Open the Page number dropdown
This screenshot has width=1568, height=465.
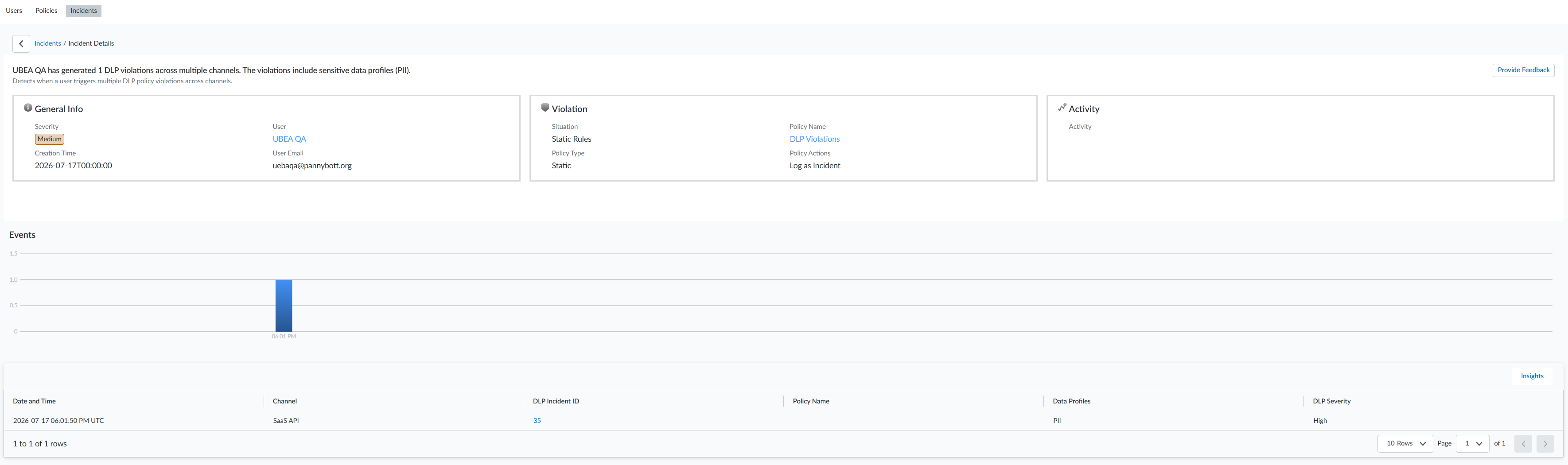pos(1472,444)
